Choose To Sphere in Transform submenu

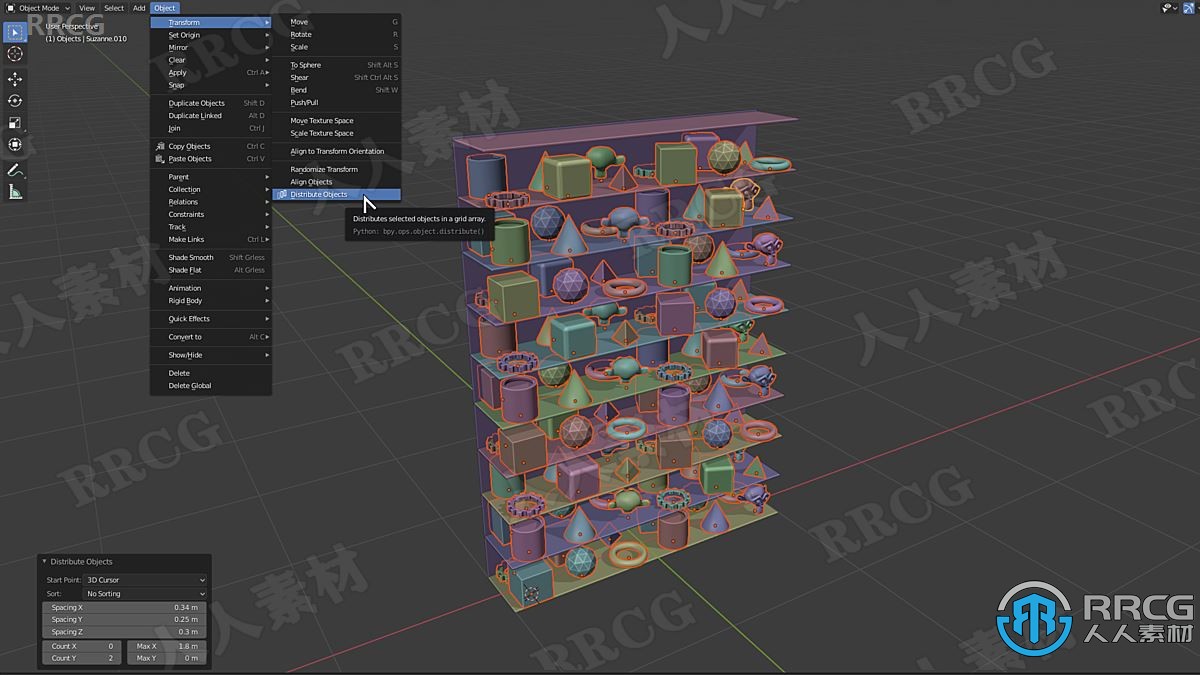[x=337, y=65]
